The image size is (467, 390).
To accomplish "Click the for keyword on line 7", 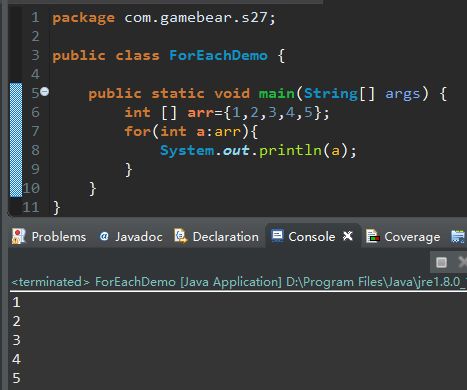I will (138, 131).
